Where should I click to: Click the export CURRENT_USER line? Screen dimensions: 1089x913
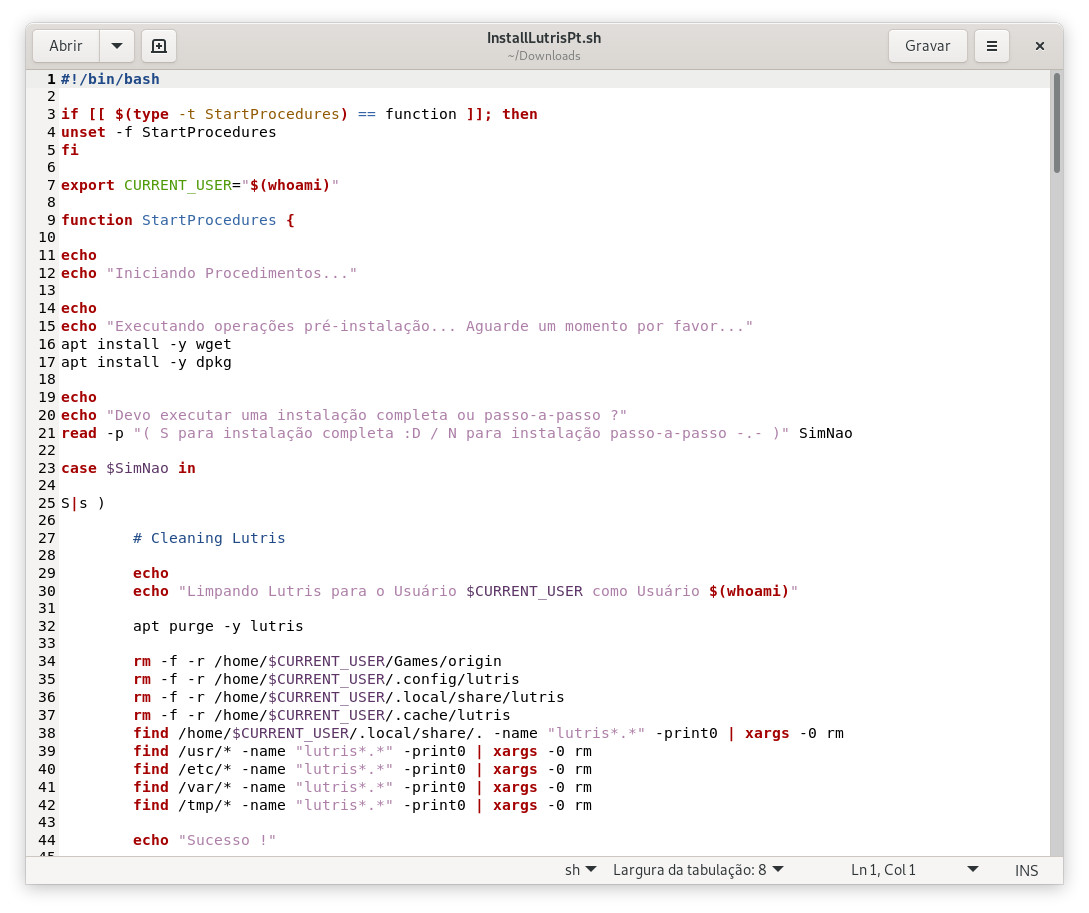[x=200, y=185]
